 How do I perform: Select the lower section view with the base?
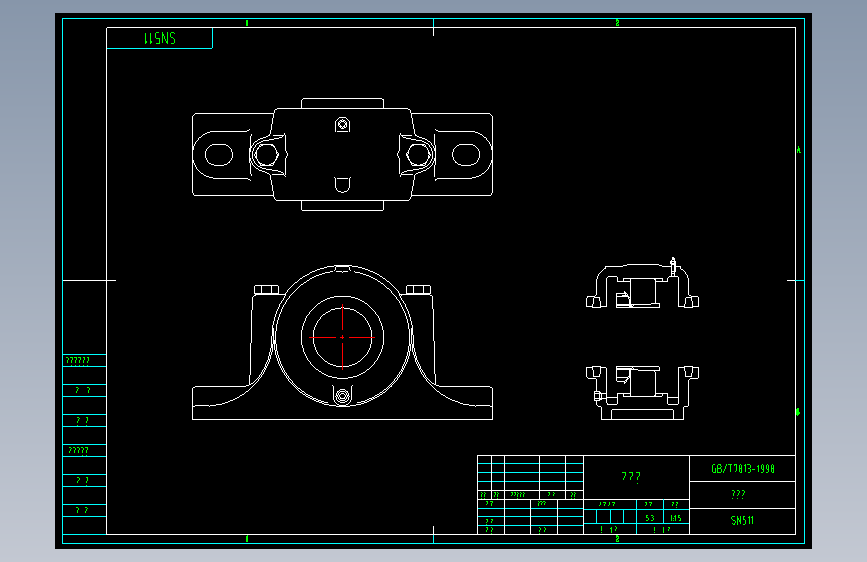pyautogui.click(x=643, y=393)
